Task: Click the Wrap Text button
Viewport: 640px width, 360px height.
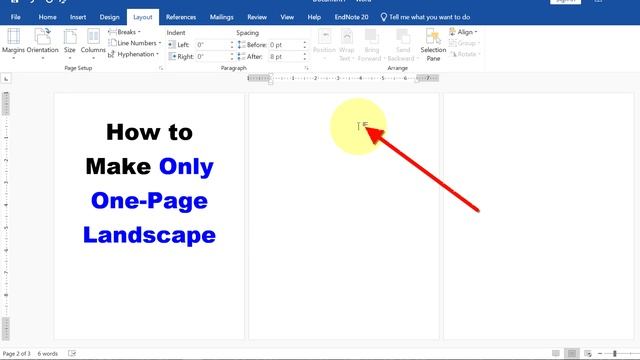Action: (347, 45)
